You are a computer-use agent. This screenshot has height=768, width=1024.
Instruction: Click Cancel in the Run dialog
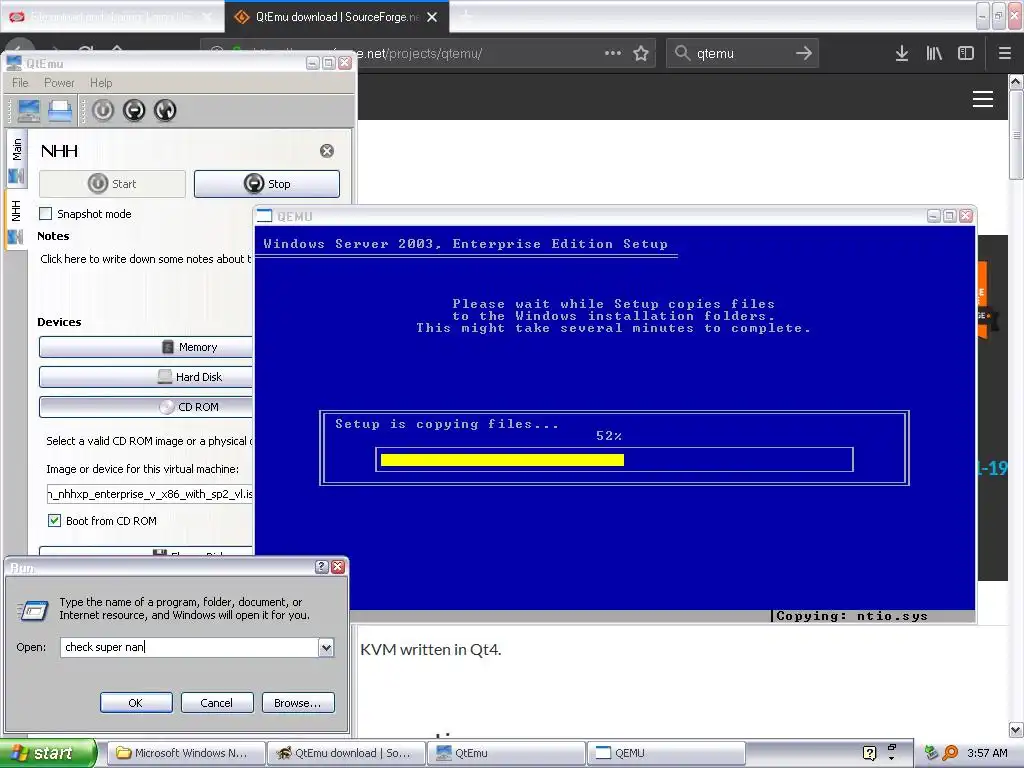click(217, 703)
